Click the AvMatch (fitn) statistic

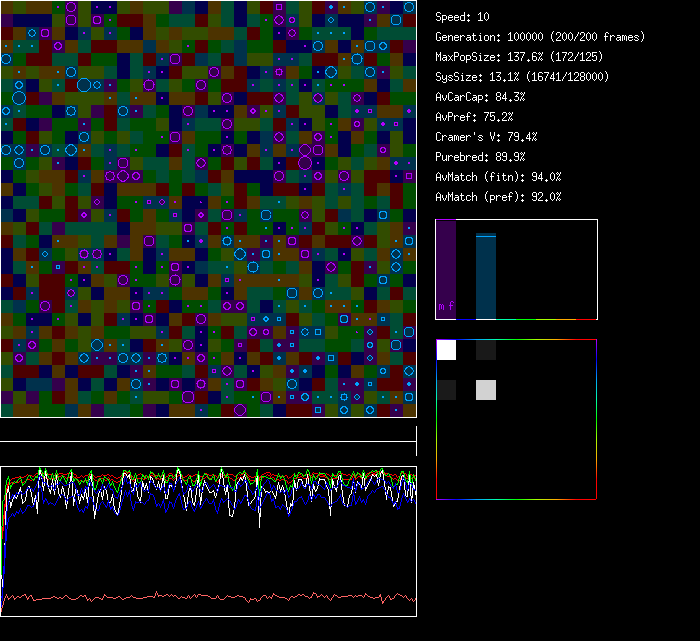pyautogui.click(x=498, y=177)
